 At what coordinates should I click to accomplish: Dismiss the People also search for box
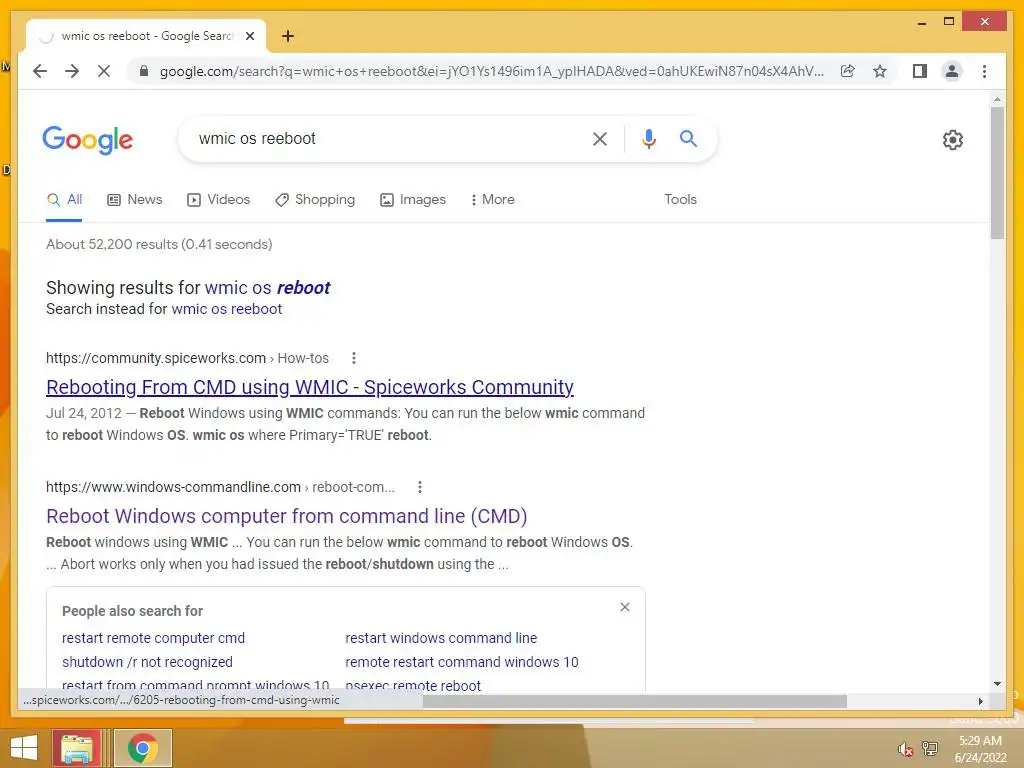(x=625, y=607)
